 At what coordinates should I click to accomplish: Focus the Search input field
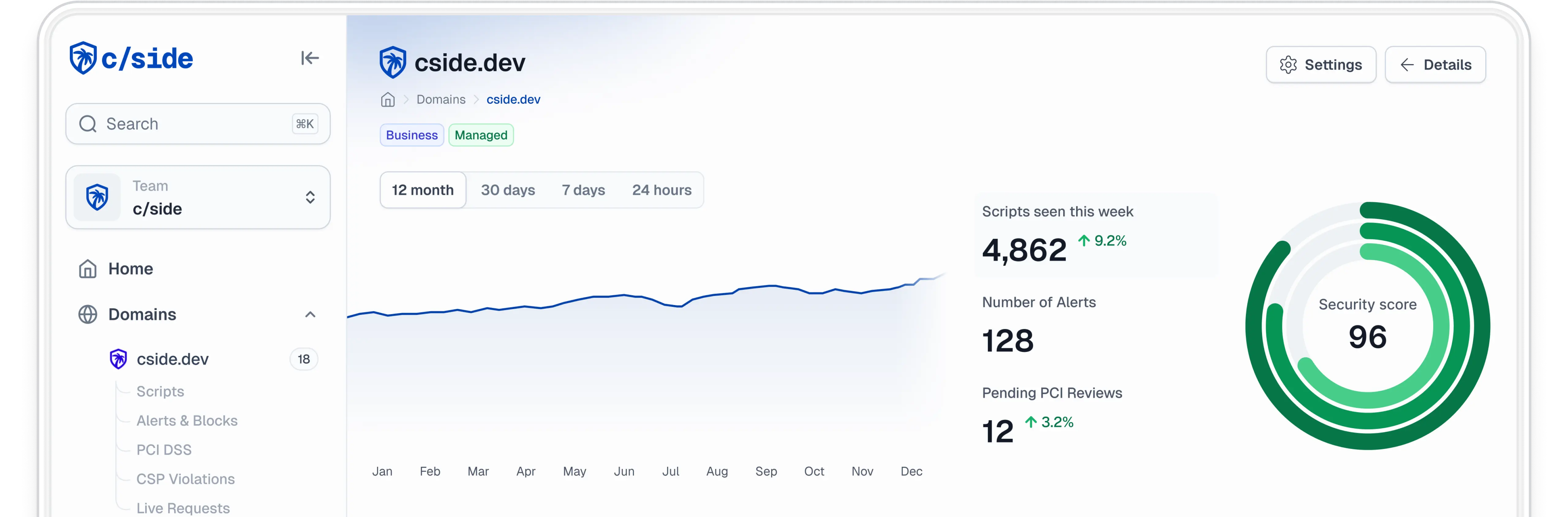(x=198, y=124)
